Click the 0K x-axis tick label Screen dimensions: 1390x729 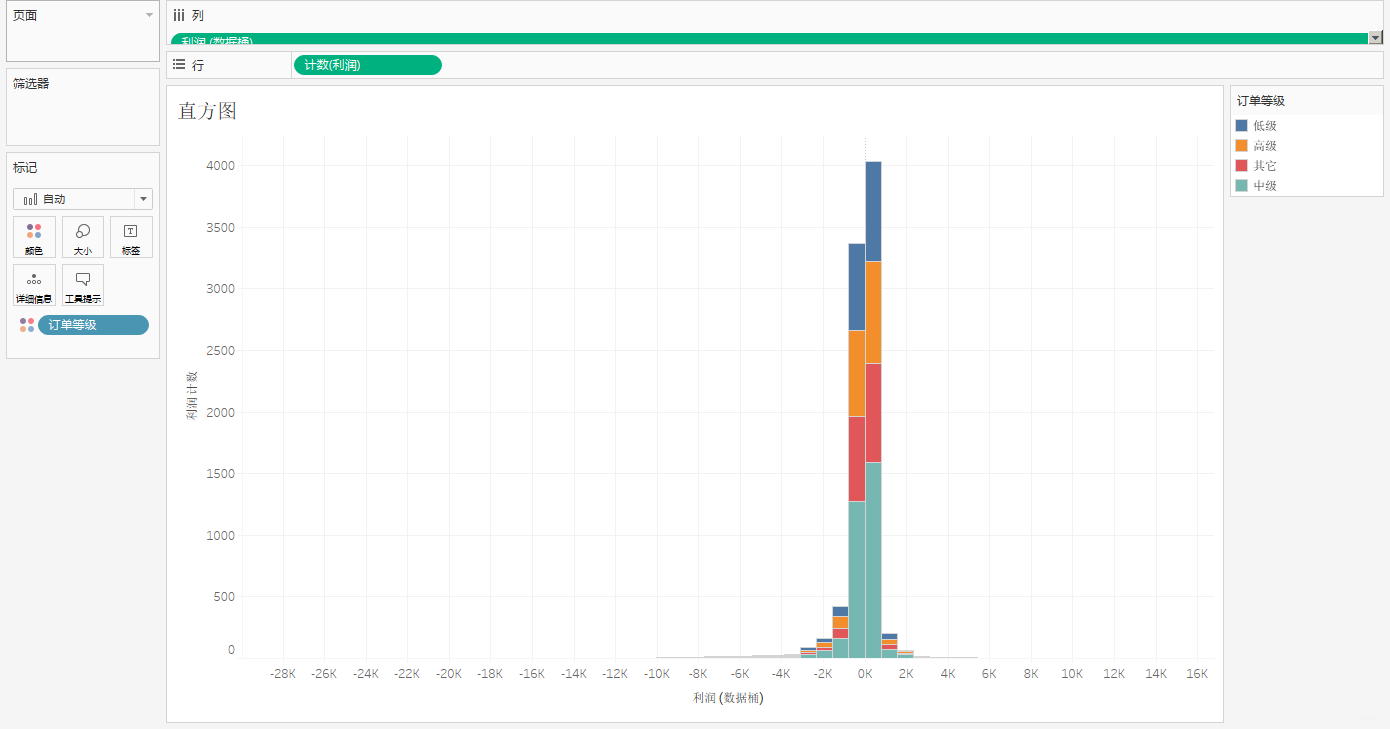pyautogui.click(x=865, y=675)
